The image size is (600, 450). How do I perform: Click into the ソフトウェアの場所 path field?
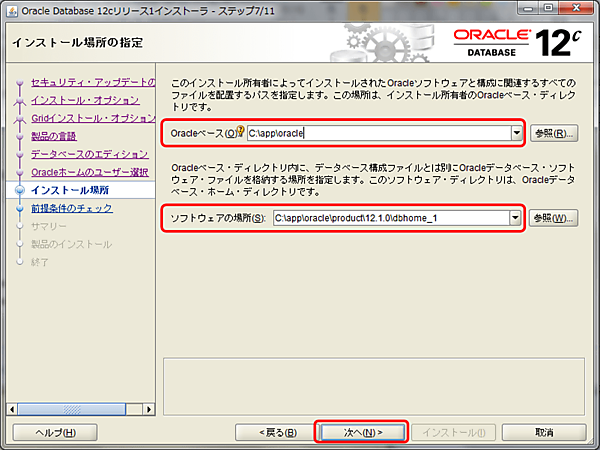391,218
